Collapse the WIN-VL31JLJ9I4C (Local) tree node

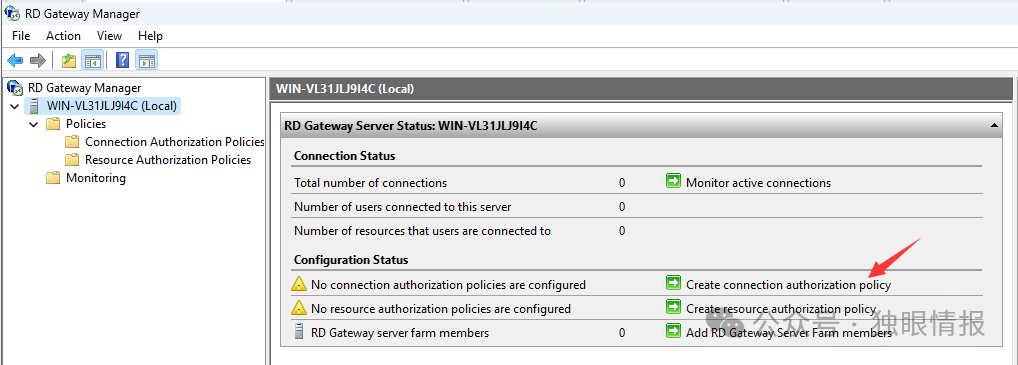(x=14, y=106)
